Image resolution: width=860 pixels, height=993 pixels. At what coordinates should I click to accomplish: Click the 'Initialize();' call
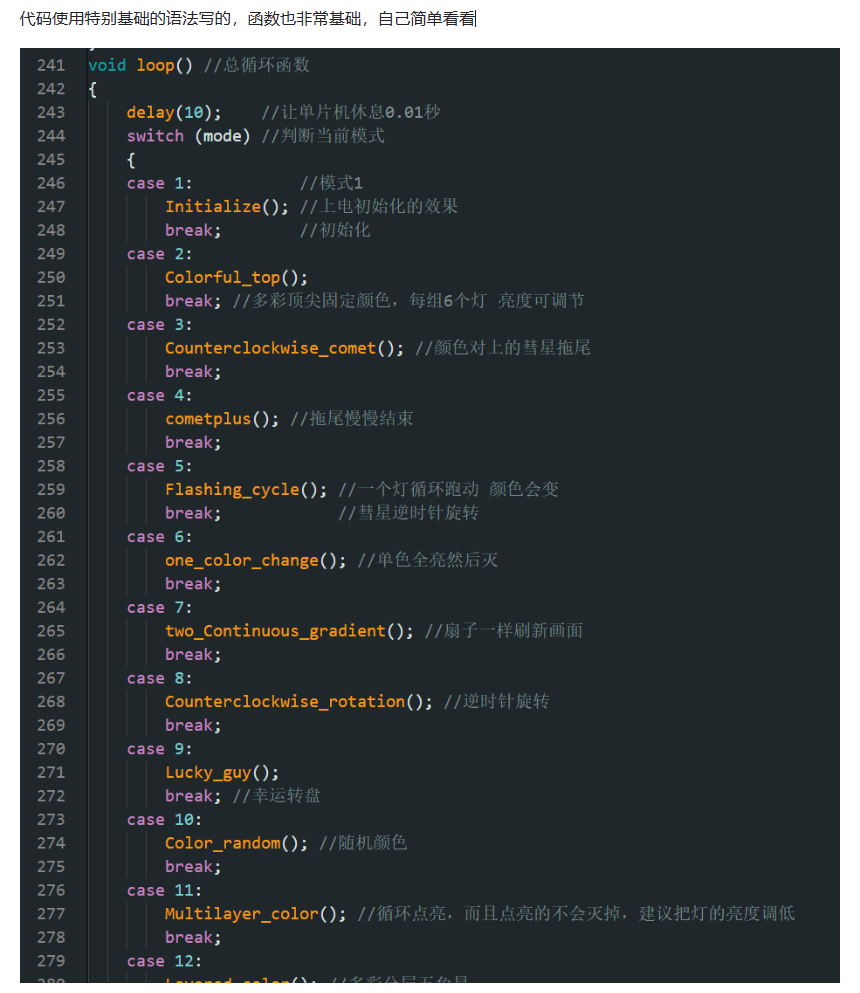coord(227,207)
